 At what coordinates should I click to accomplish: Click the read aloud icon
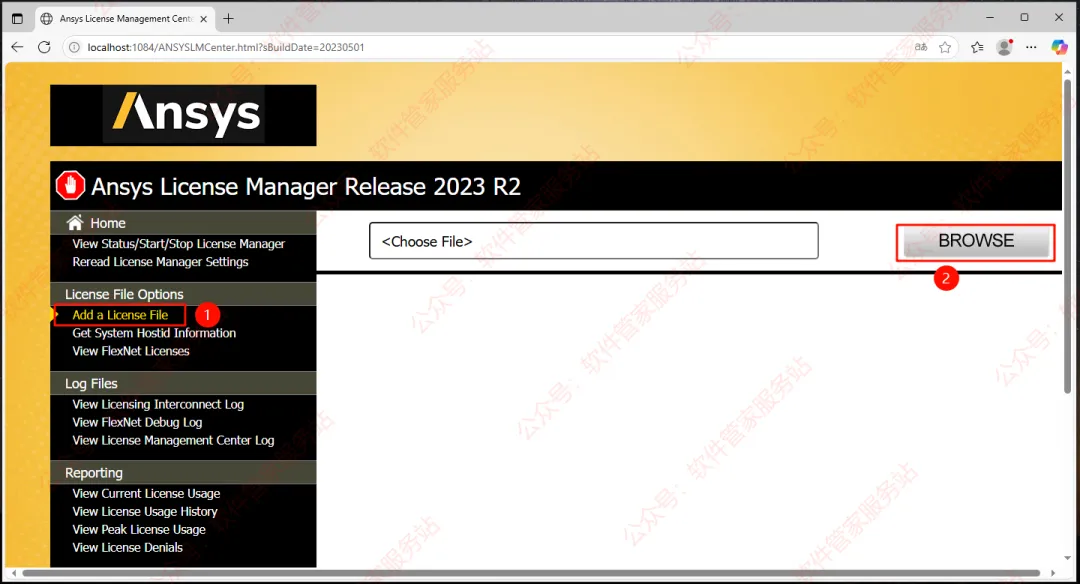[x=921, y=47]
